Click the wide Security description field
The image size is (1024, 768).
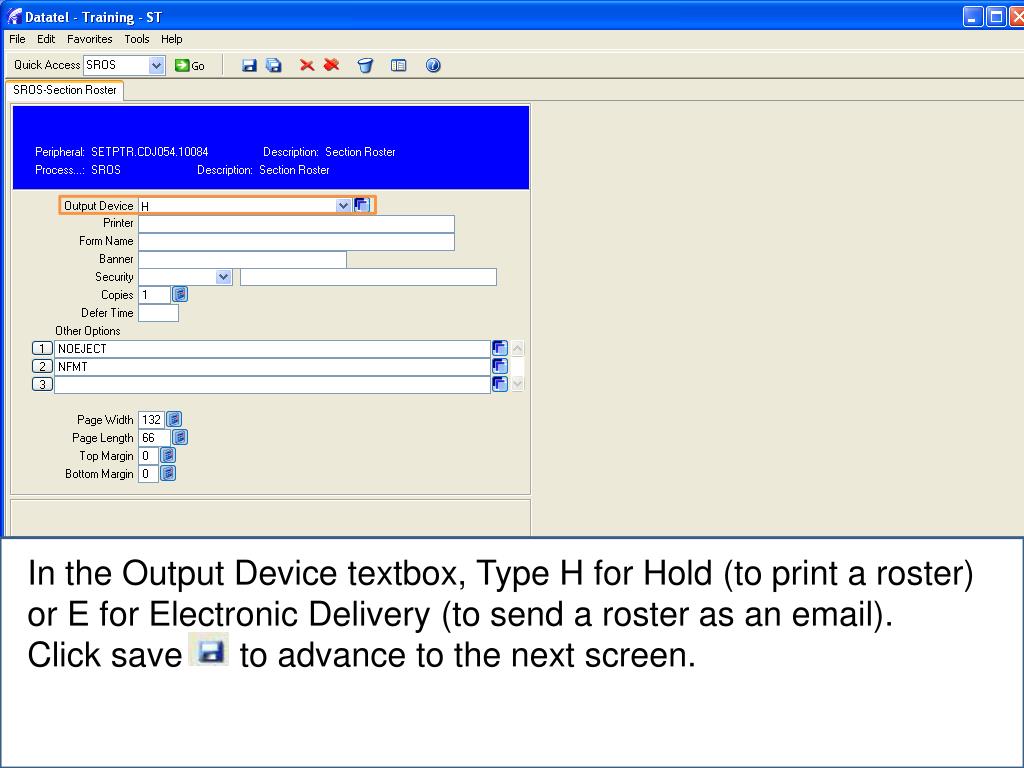[x=368, y=277]
